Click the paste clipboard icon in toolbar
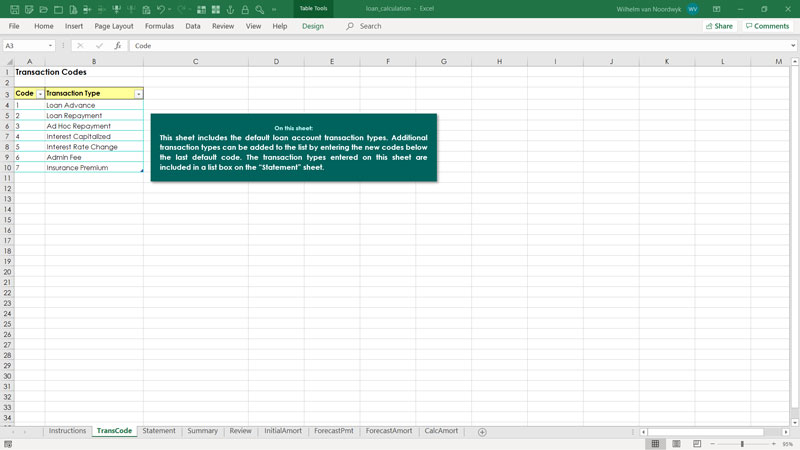This screenshot has width=800, height=450. [x=146, y=9]
